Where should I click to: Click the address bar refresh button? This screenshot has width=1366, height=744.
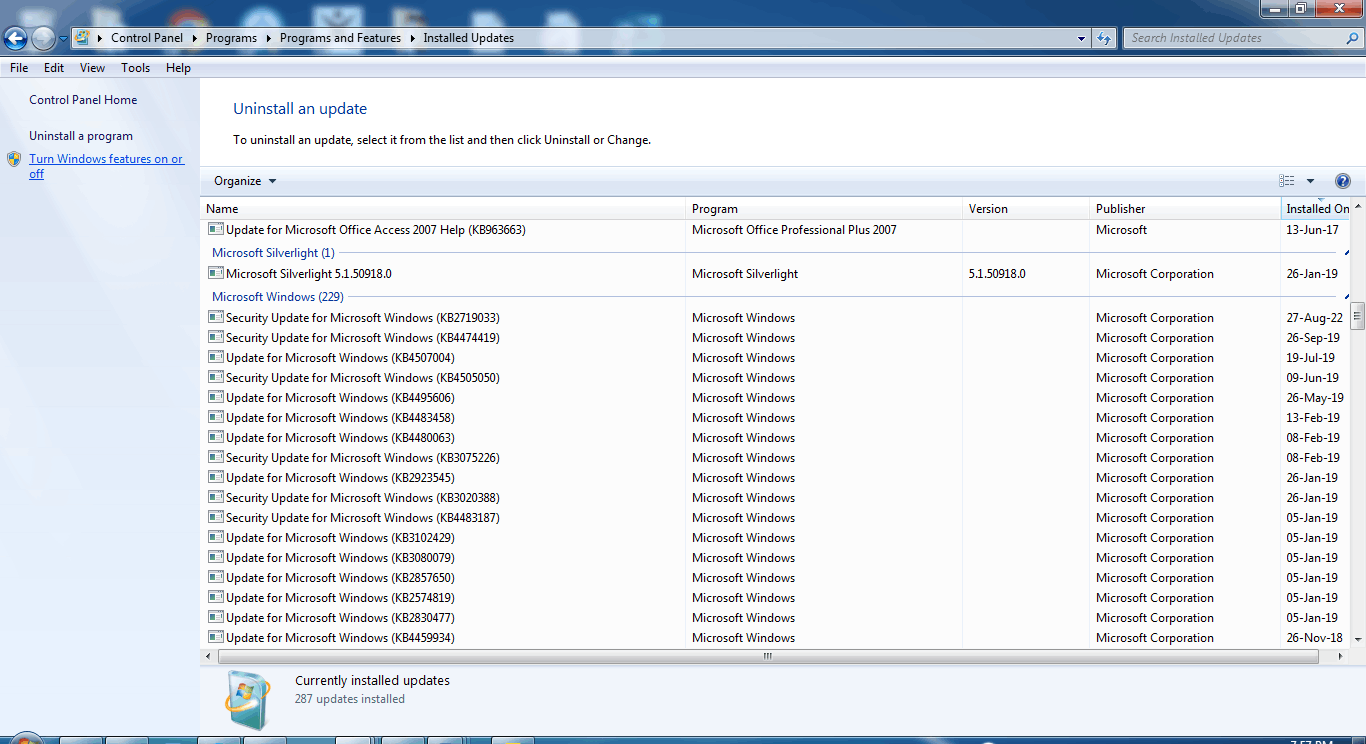pos(1104,38)
